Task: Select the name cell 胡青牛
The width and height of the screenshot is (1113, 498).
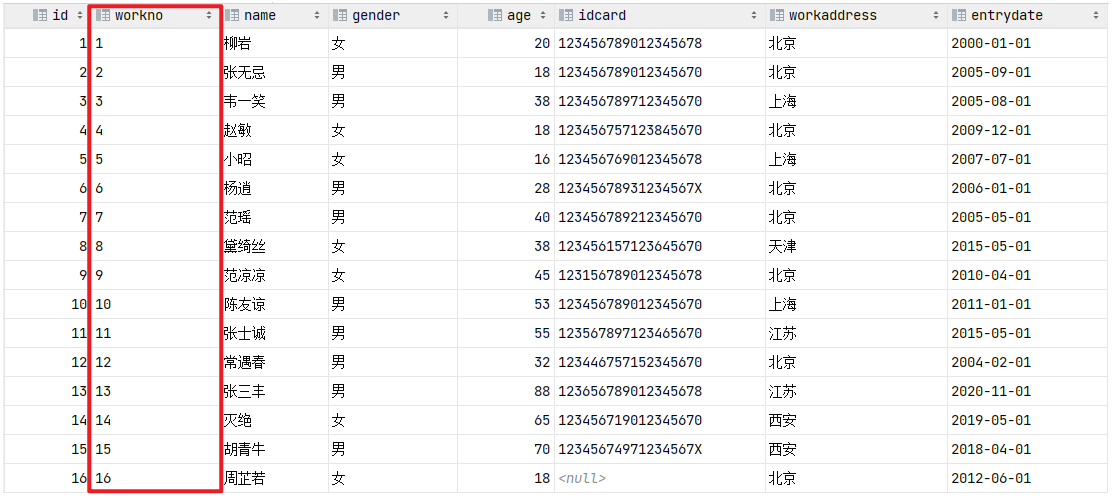Action: (244, 449)
